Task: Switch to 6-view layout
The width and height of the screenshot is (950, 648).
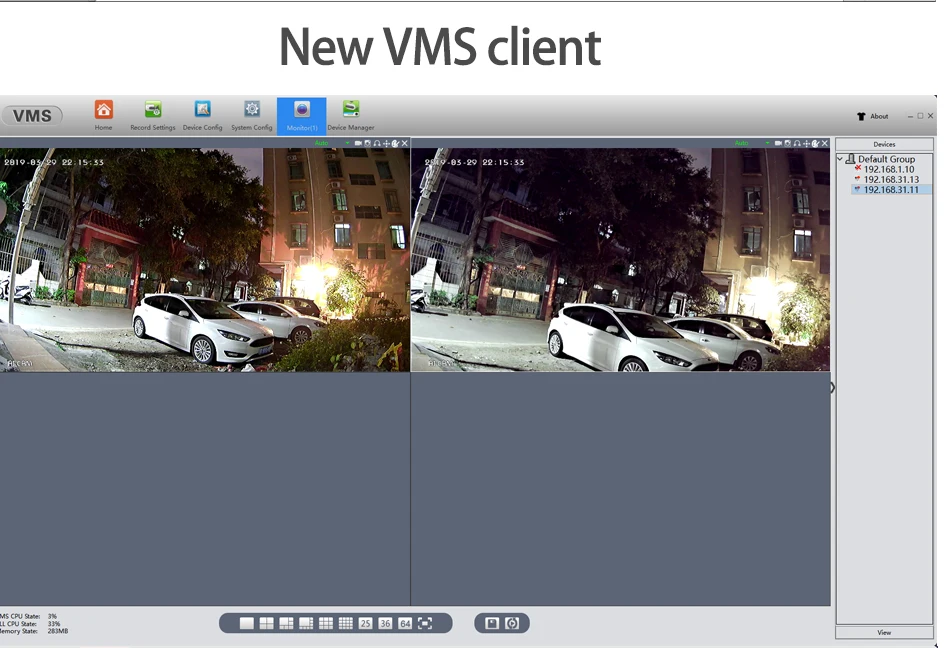Action: pos(287,623)
